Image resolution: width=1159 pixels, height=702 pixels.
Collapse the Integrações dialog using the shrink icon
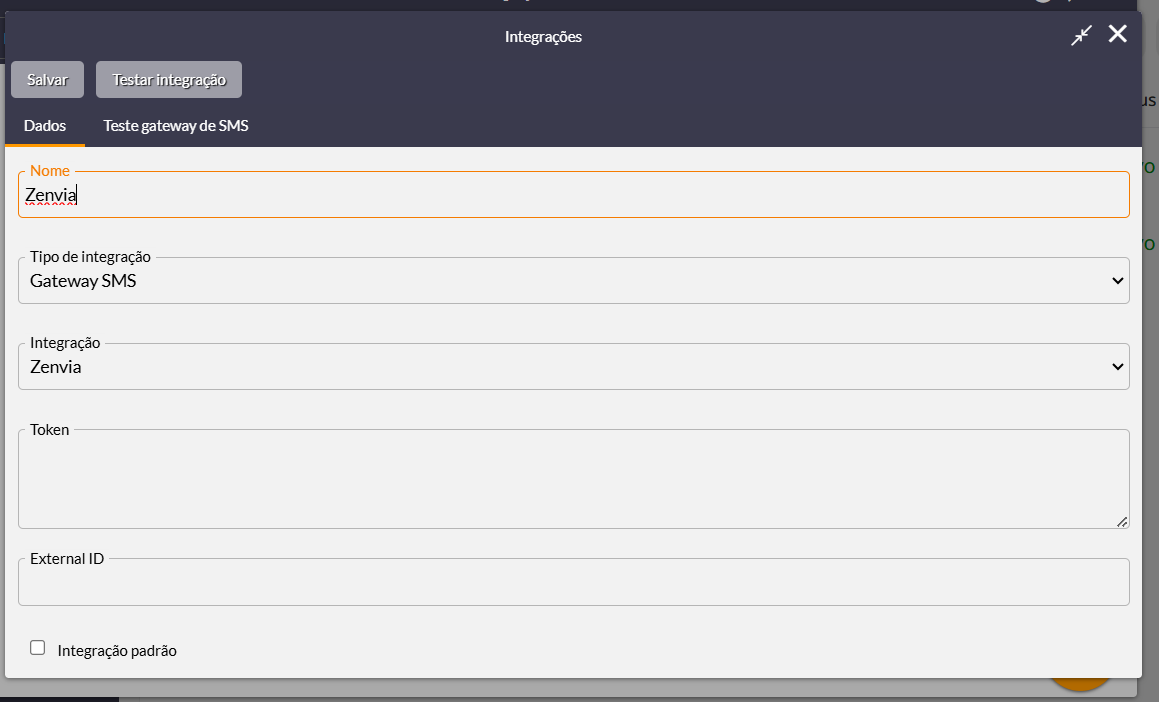click(1081, 35)
